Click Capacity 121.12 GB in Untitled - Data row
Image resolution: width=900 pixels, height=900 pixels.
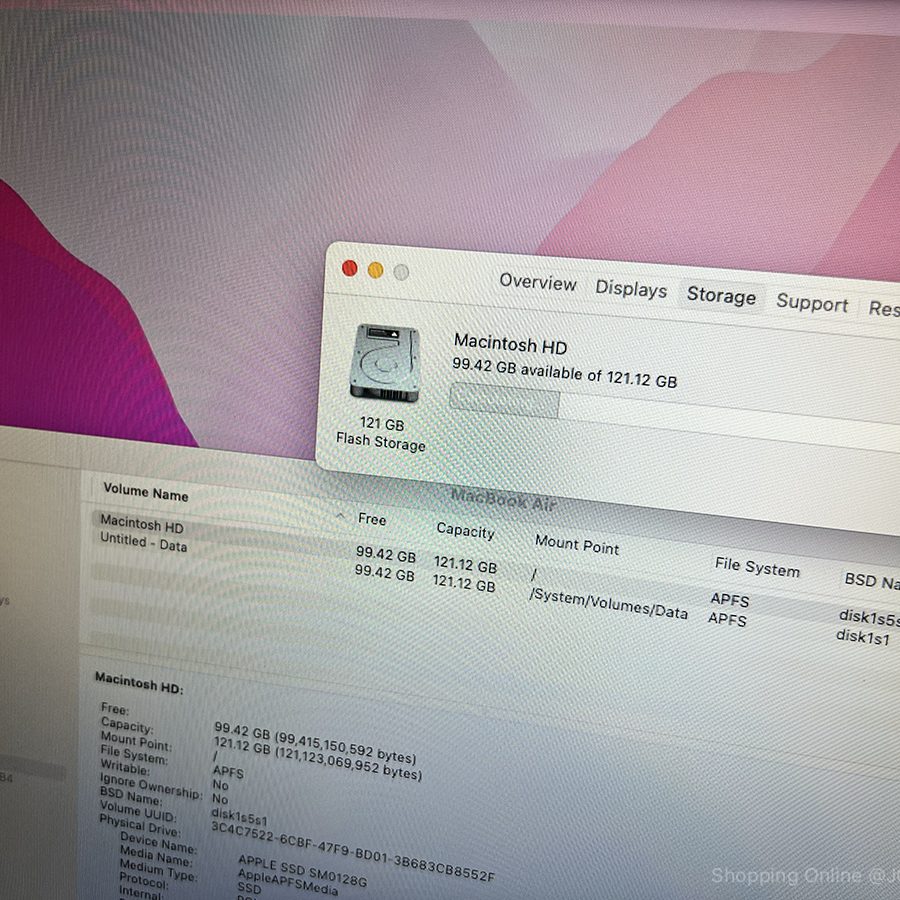464,583
